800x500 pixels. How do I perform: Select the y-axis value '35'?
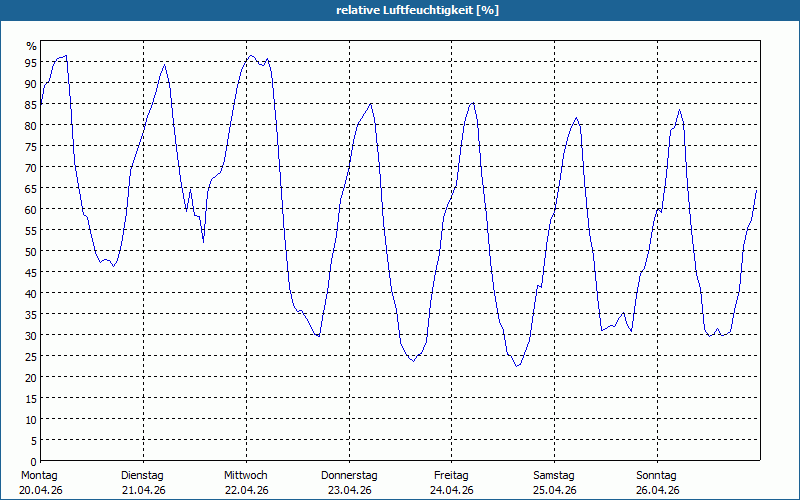pos(31,314)
